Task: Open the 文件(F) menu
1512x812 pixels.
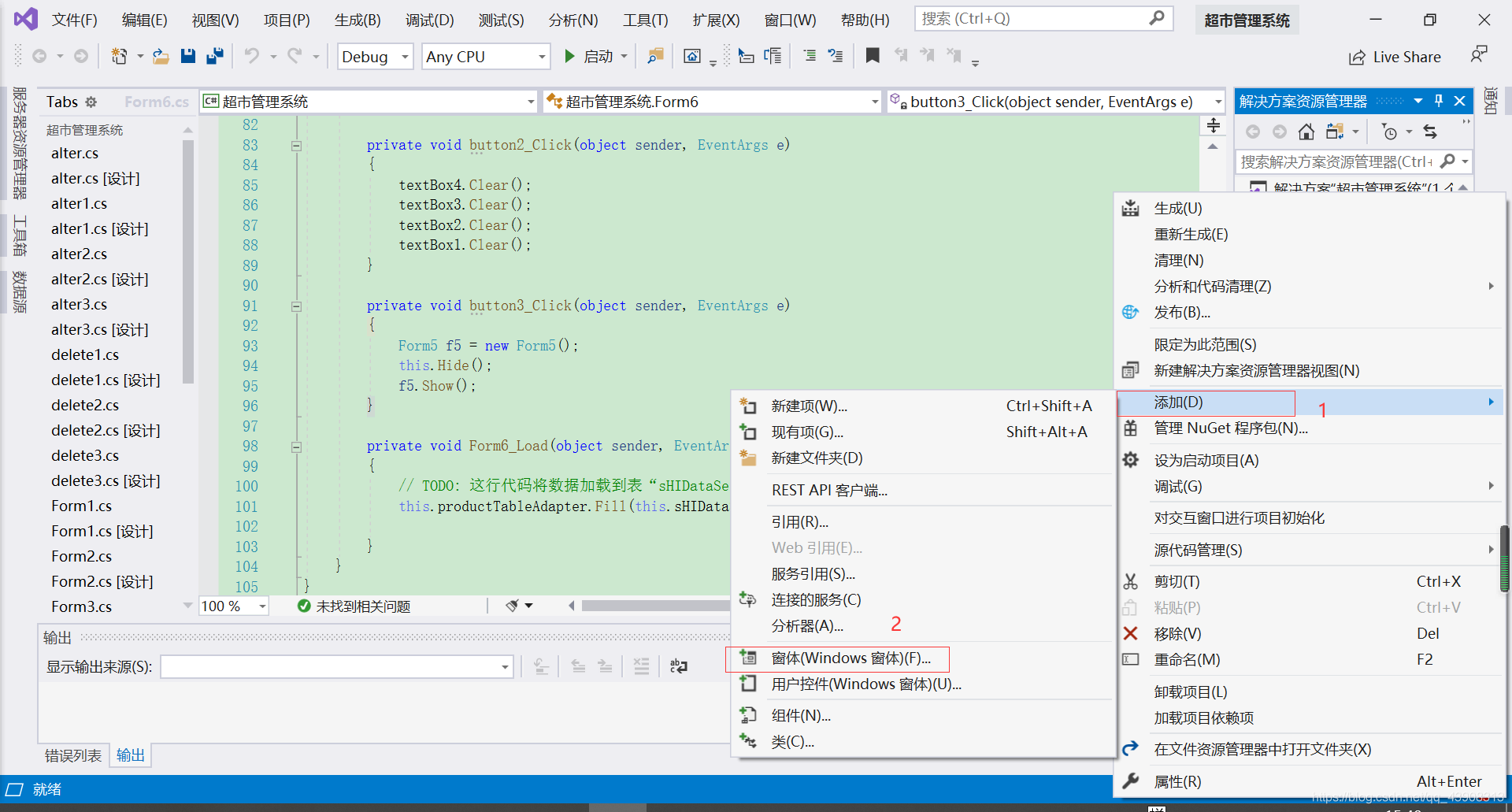Action: [75, 20]
